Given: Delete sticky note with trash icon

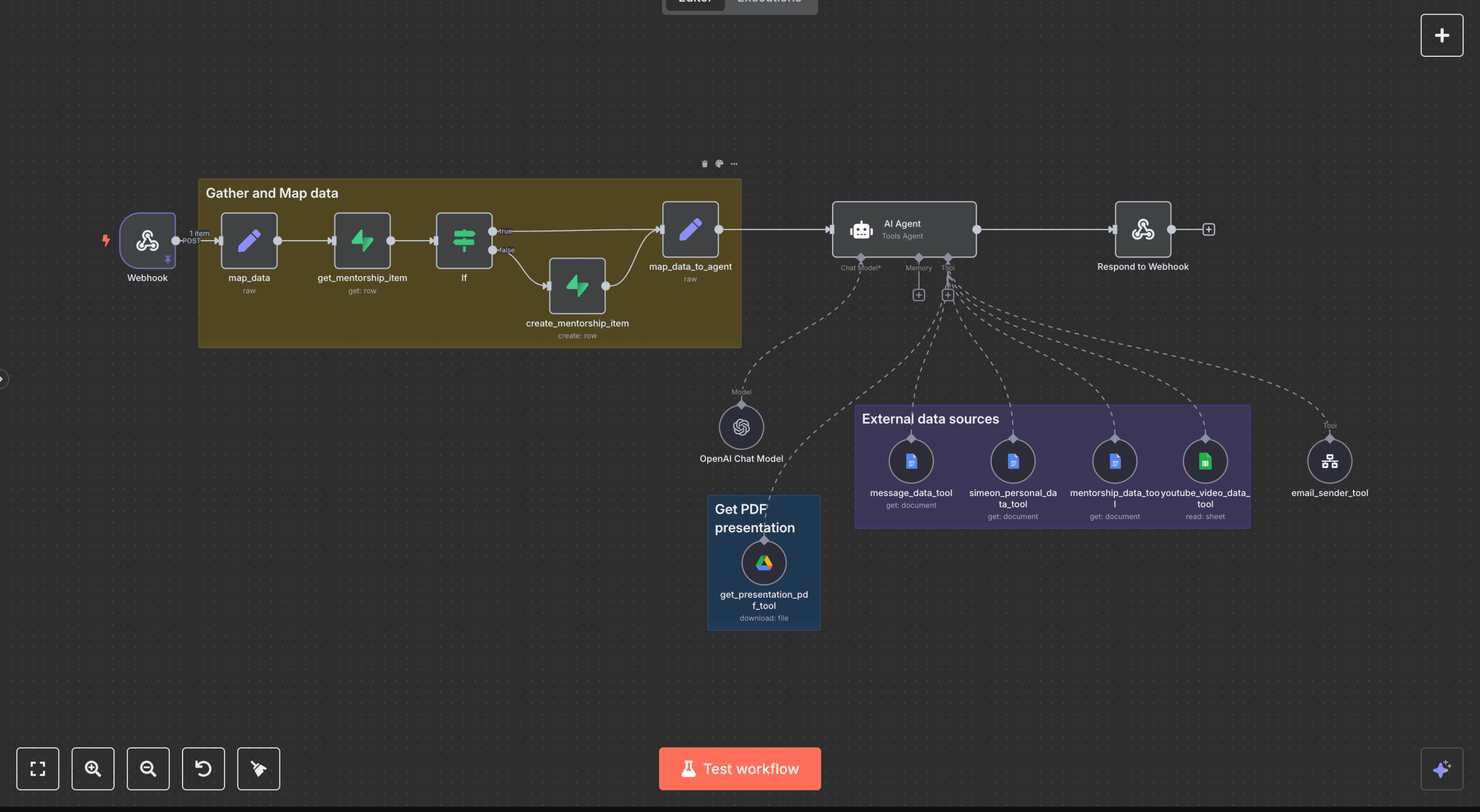Looking at the screenshot, I should click(x=704, y=164).
